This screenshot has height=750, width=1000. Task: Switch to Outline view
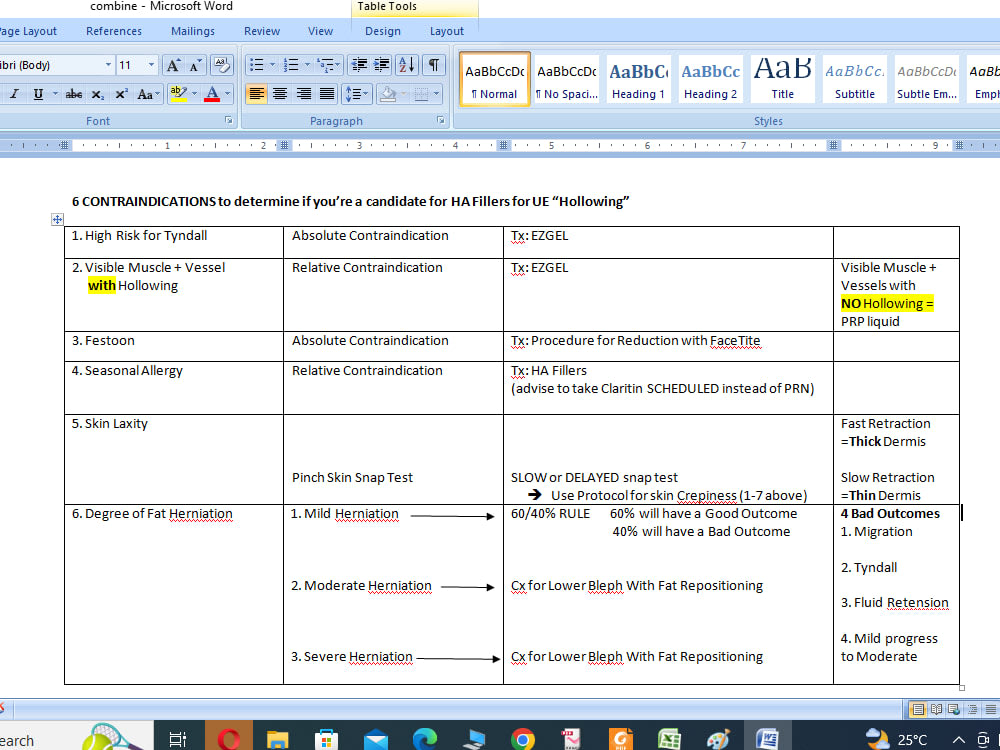973,709
